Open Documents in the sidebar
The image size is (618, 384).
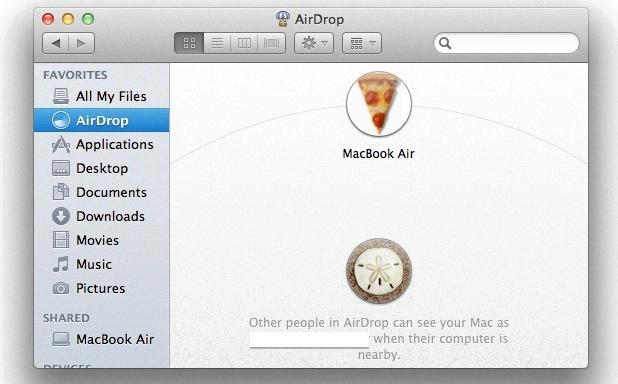[102, 192]
